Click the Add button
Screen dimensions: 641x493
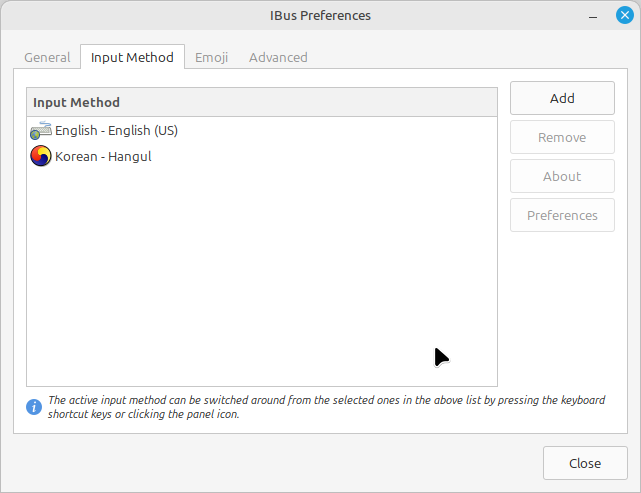pyautogui.click(x=562, y=98)
